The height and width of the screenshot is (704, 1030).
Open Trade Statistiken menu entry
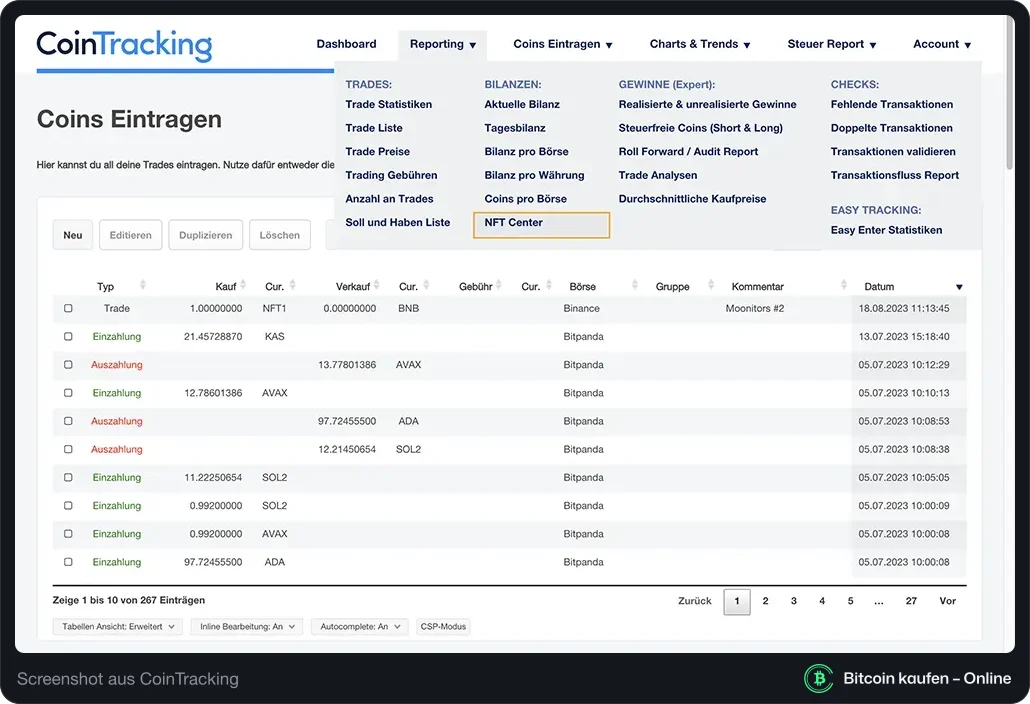coord(389,104)
